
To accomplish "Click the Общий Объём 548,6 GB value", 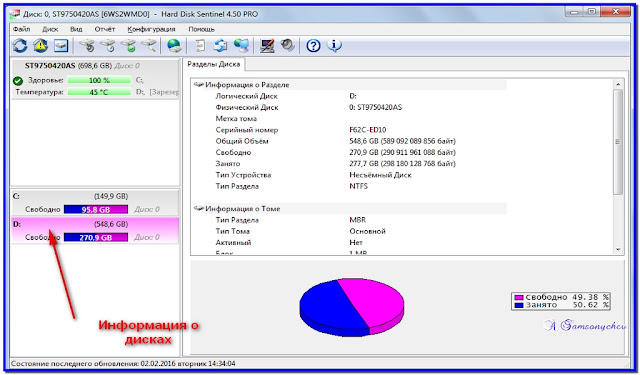I will pos(402,141).
